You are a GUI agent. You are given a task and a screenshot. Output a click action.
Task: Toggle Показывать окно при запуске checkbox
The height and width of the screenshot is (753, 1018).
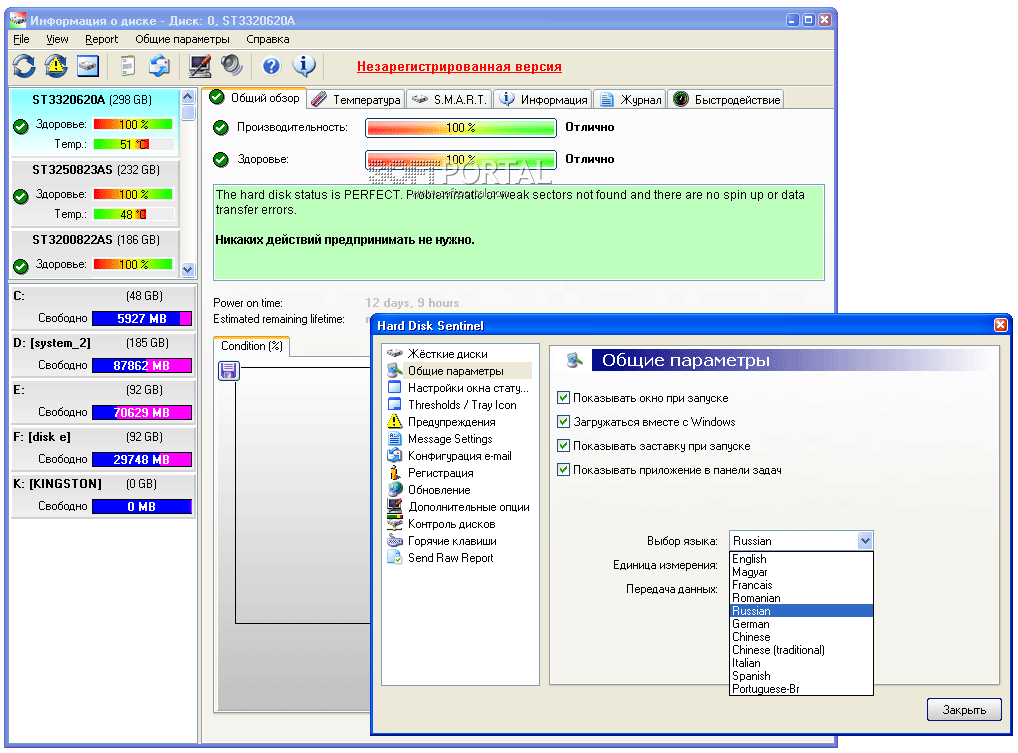point(564,398)
